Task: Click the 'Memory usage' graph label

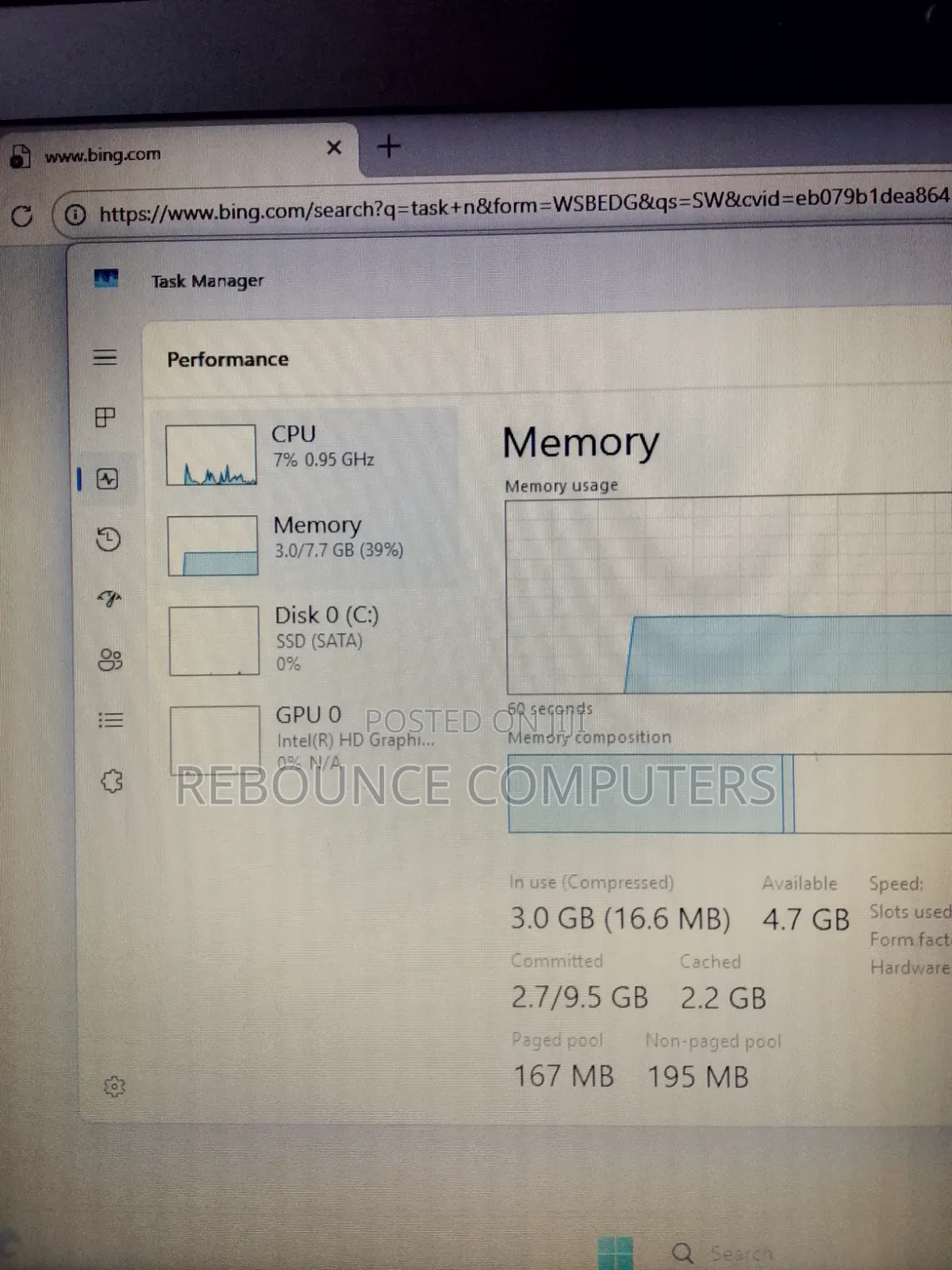Action: 562,485
